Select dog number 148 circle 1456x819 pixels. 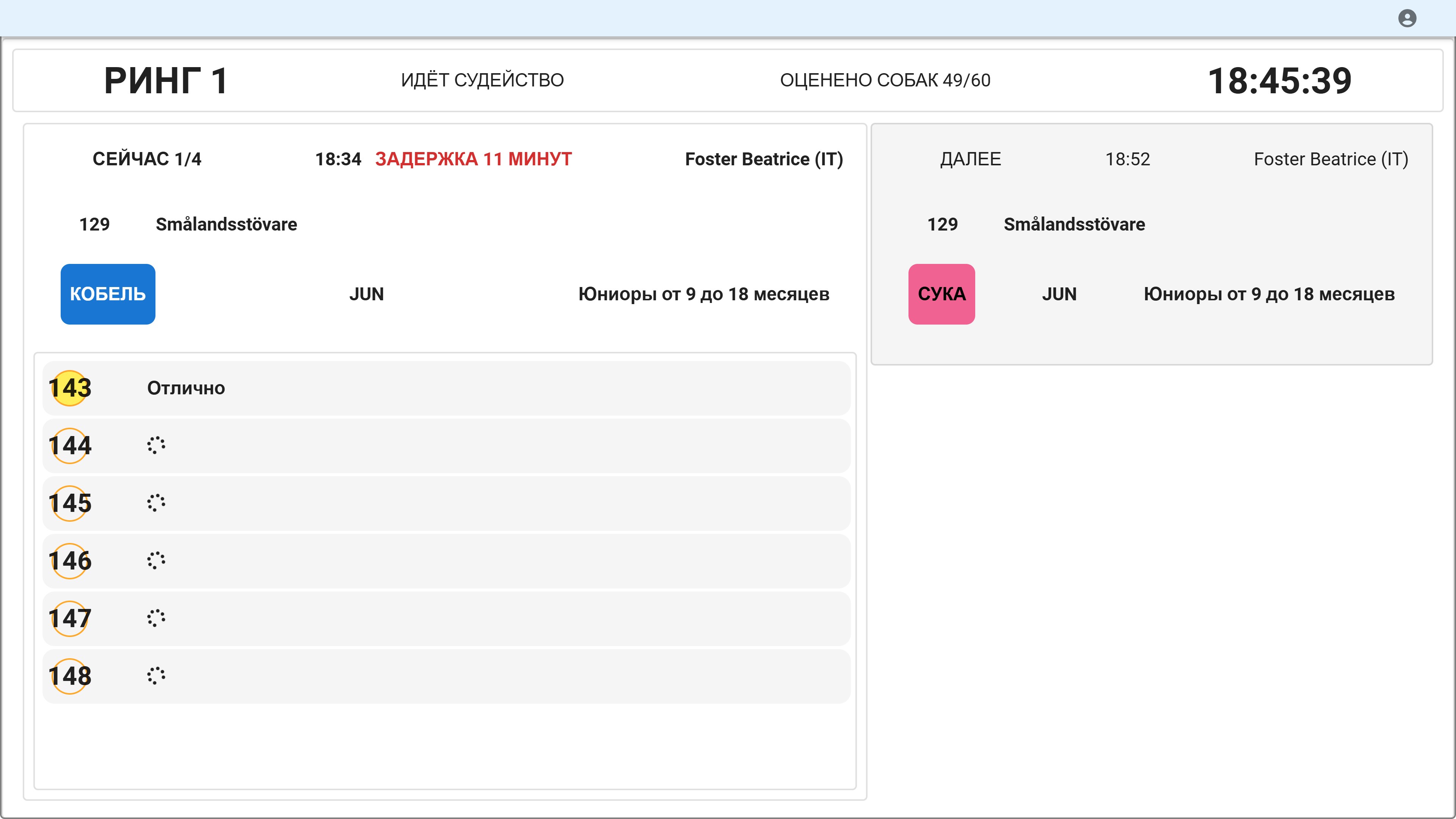click(x=69, y=676)
